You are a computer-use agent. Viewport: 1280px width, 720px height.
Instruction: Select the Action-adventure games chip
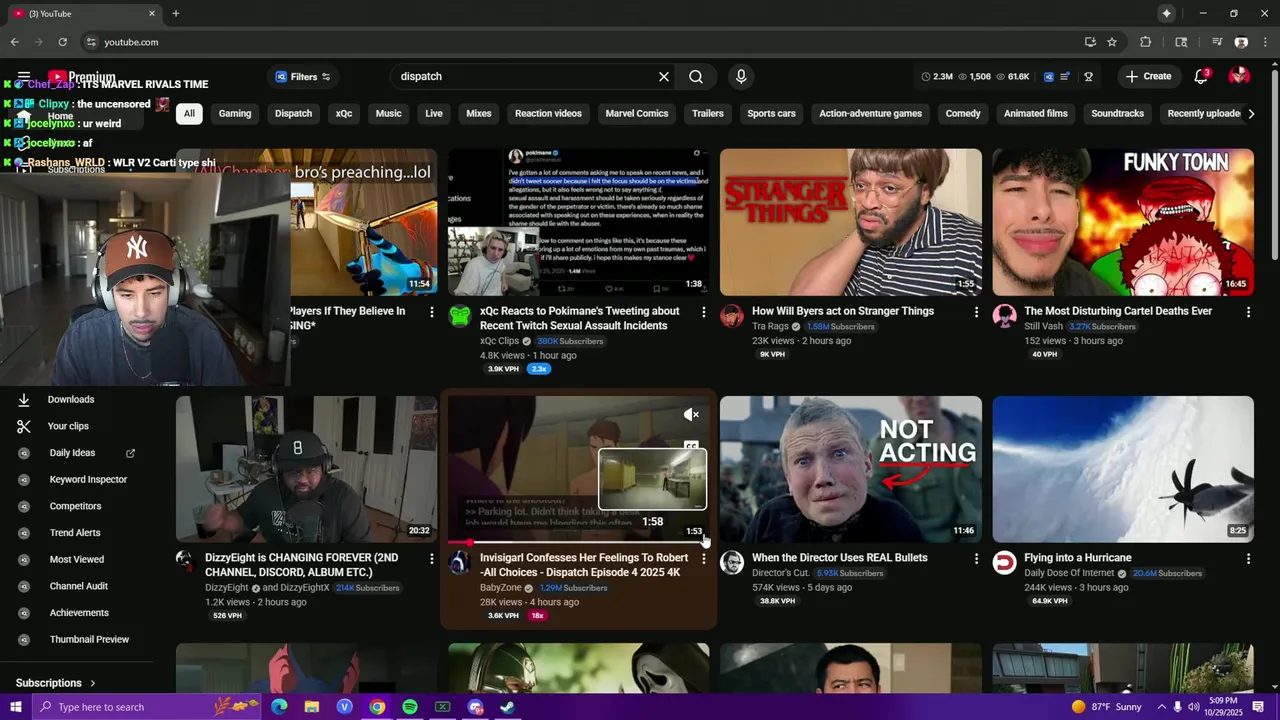click(870, 113)
